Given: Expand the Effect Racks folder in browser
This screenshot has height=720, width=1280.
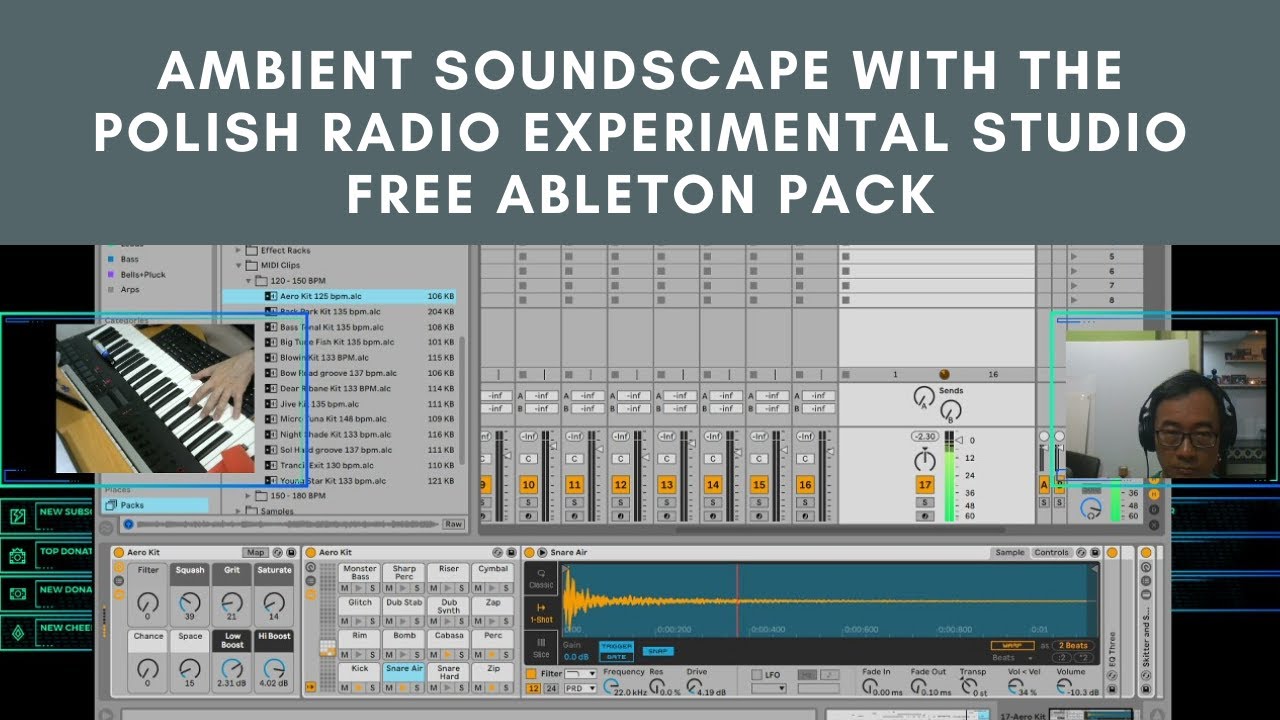Looking at the screenshot, I should tap(238, 250).
